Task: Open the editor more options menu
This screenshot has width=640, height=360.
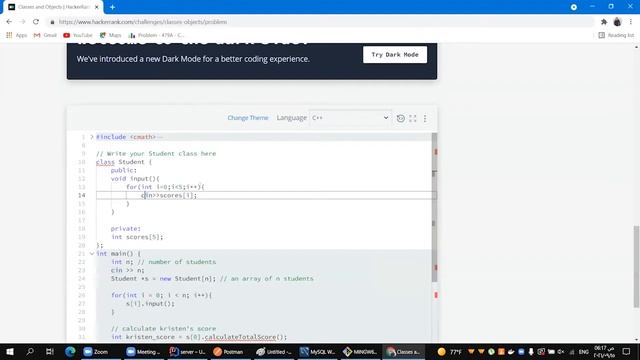Action: 425,118
